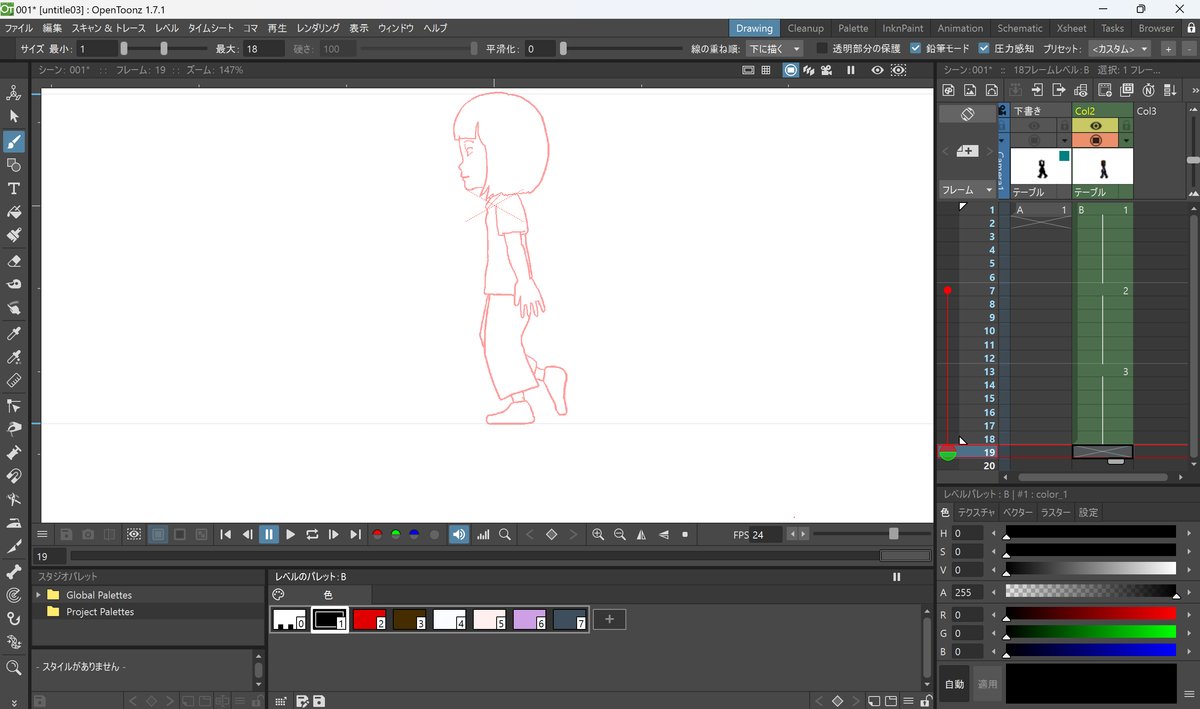Viewport: 1200px width, 709px height.
Task: Select the Eraser tool
Action: click(14, 261)
